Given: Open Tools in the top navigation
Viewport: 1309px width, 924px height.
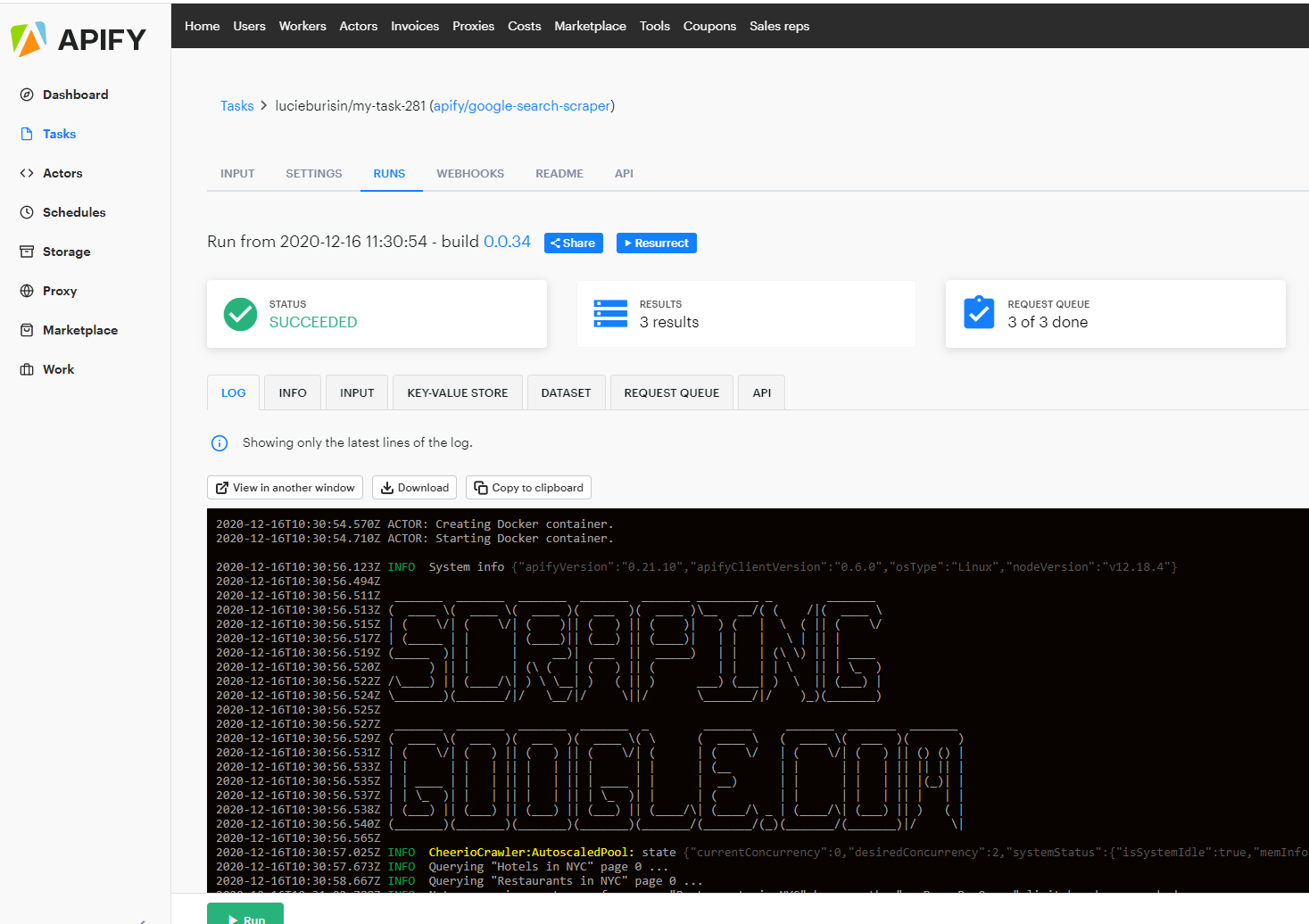Looking at the screenshot, I should [655, 26].
